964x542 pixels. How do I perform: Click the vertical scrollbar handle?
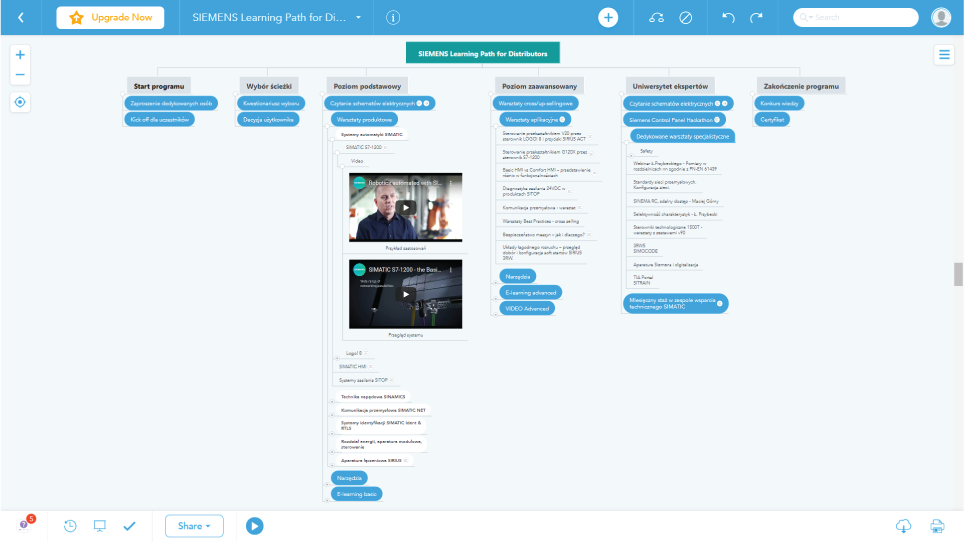(958, 274)
